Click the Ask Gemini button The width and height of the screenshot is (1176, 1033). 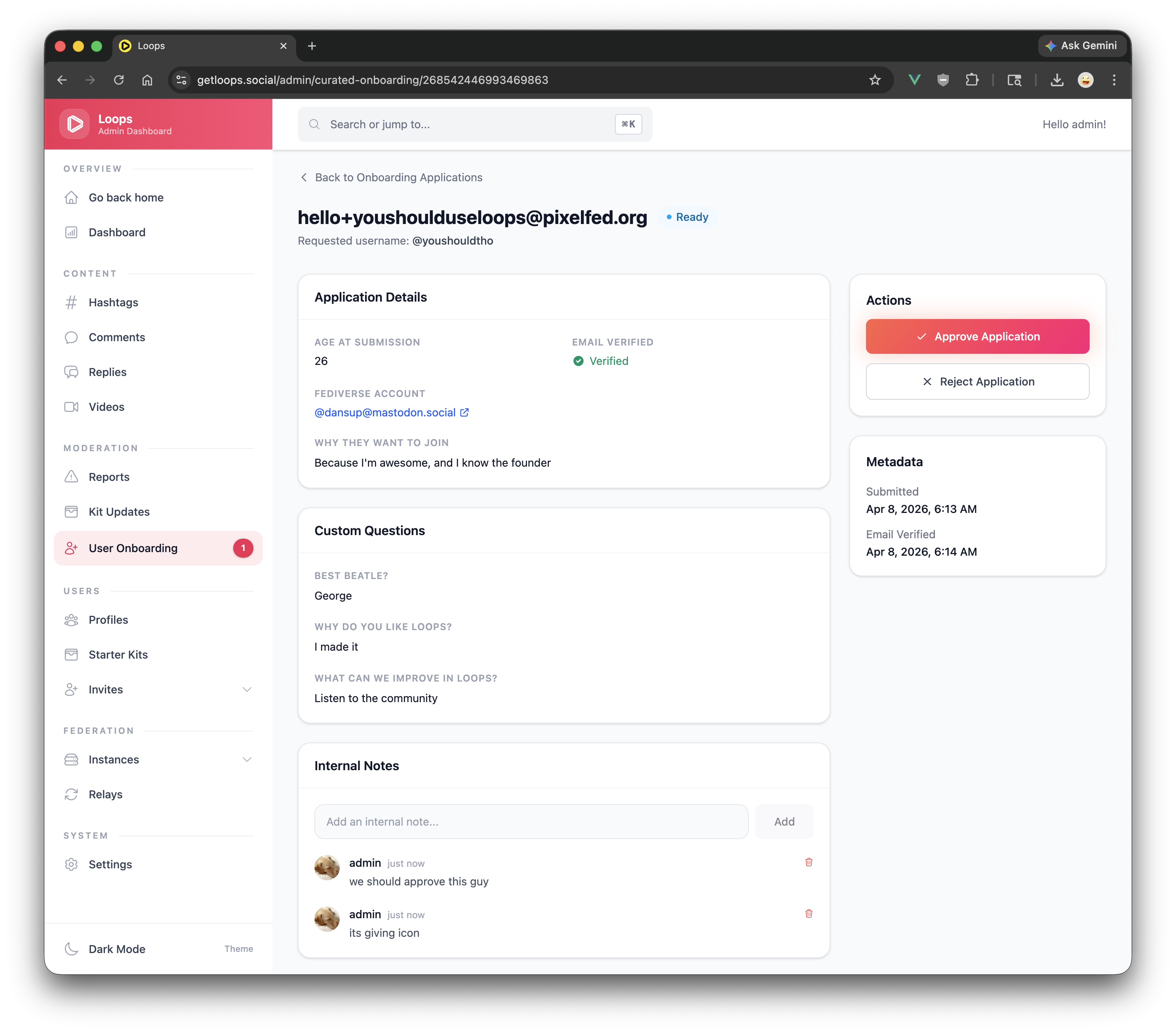[1081, 46]
